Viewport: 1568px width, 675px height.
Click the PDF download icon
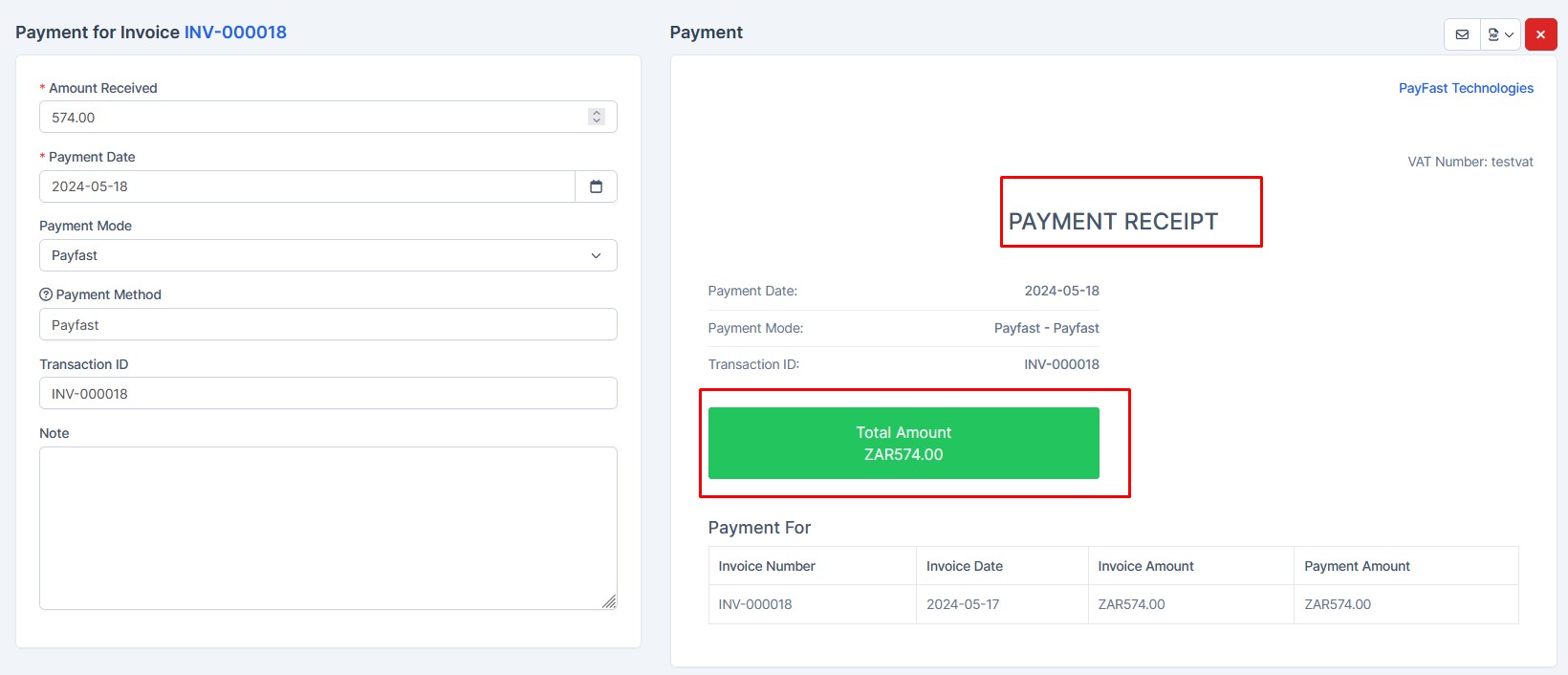tap(1493, 33)
